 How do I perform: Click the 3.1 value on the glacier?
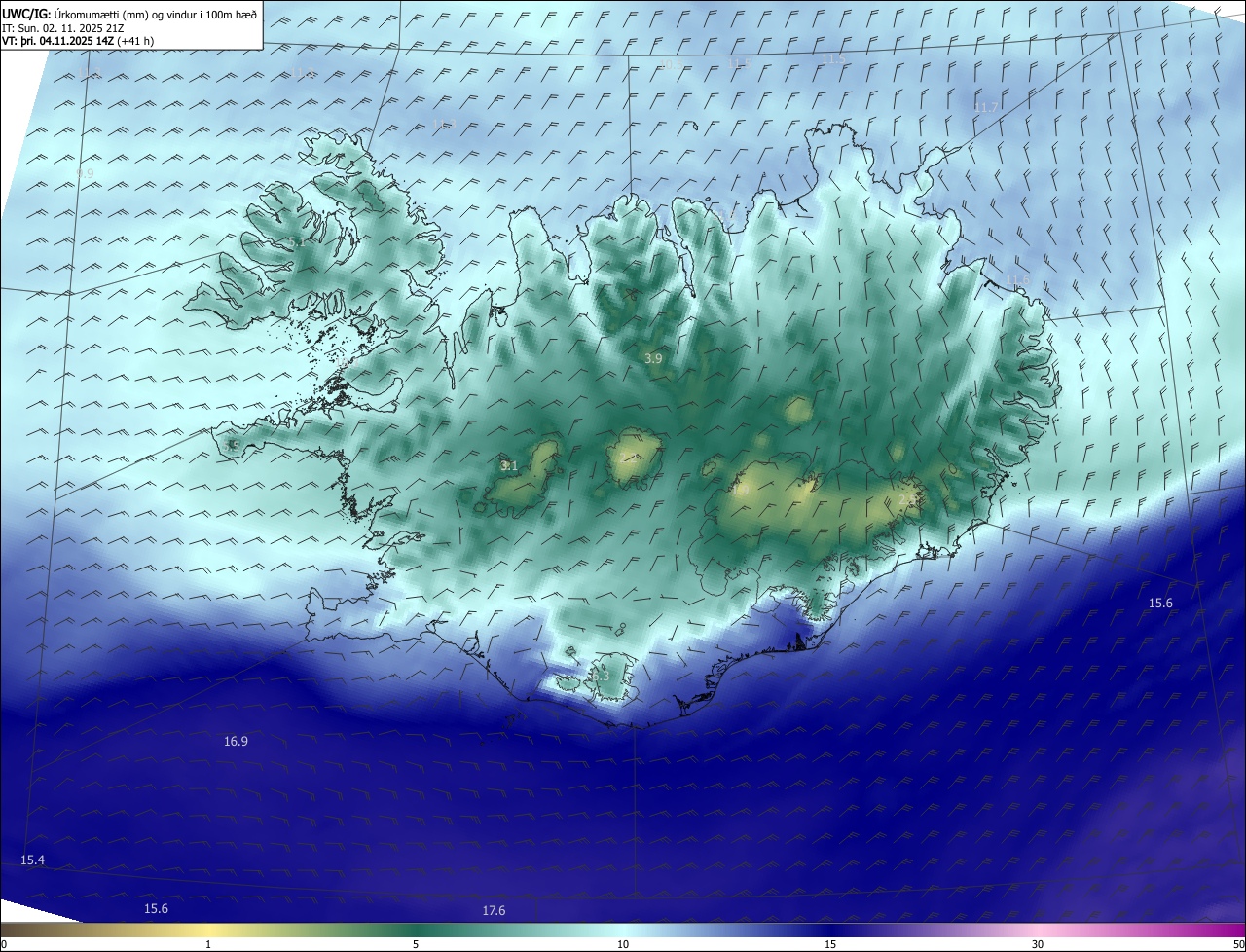point(509,466)
